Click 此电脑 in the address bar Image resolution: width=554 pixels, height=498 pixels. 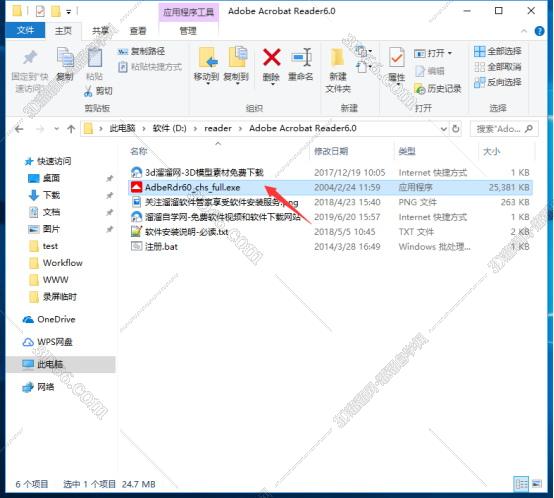pyautogui.click(x=122, y=128)
